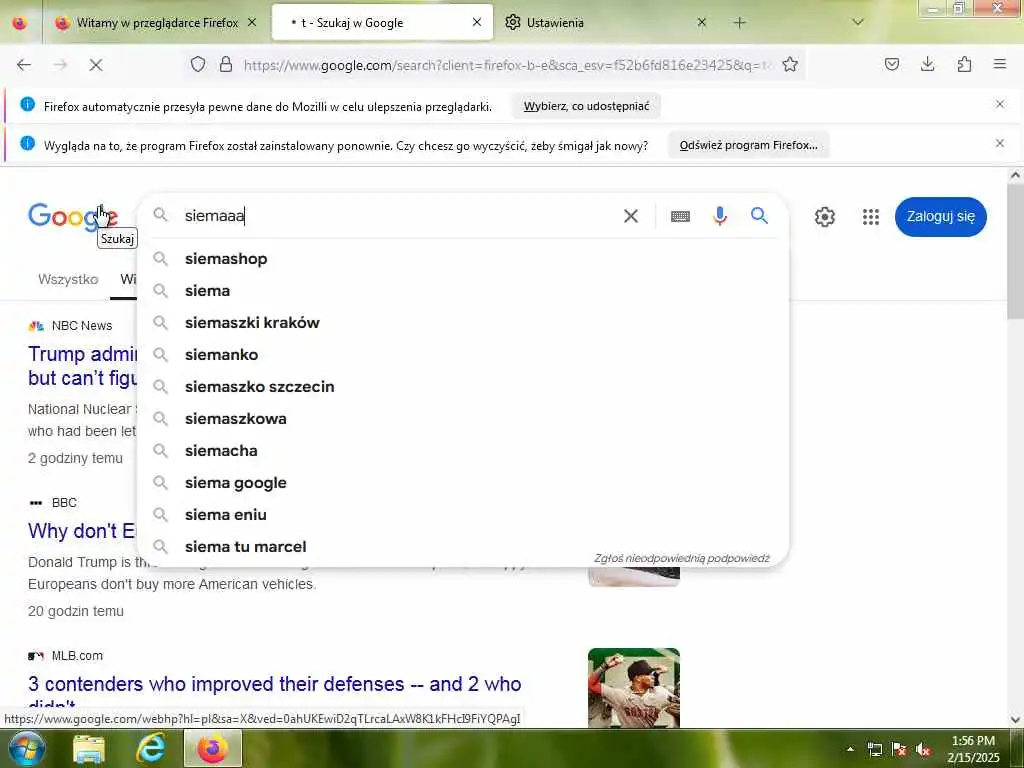
Task: Open a new tab with the plus button
Action: (739, 23)
